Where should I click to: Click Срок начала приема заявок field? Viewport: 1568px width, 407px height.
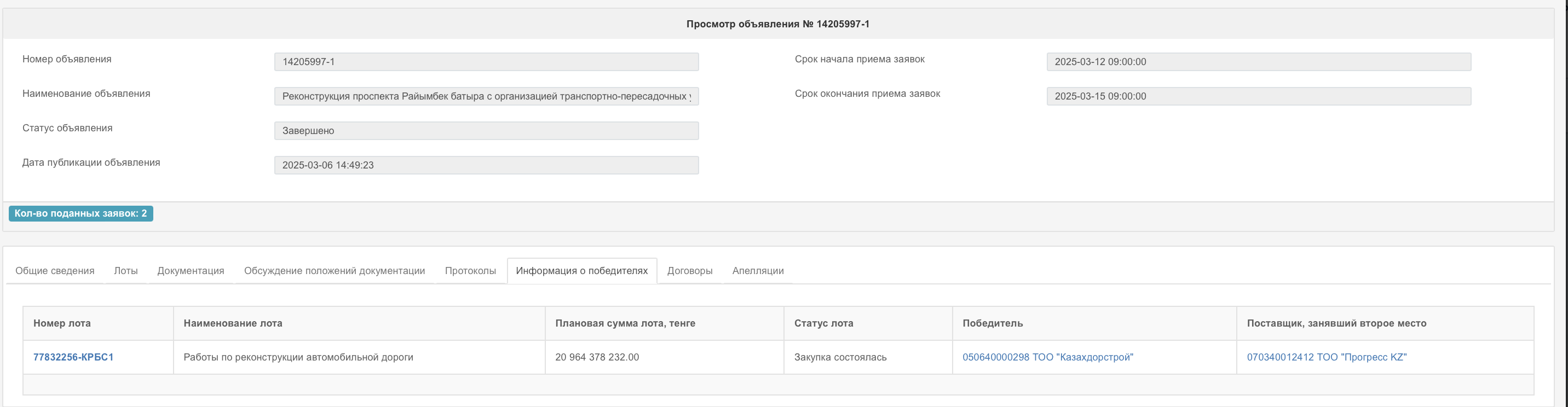1259,62
